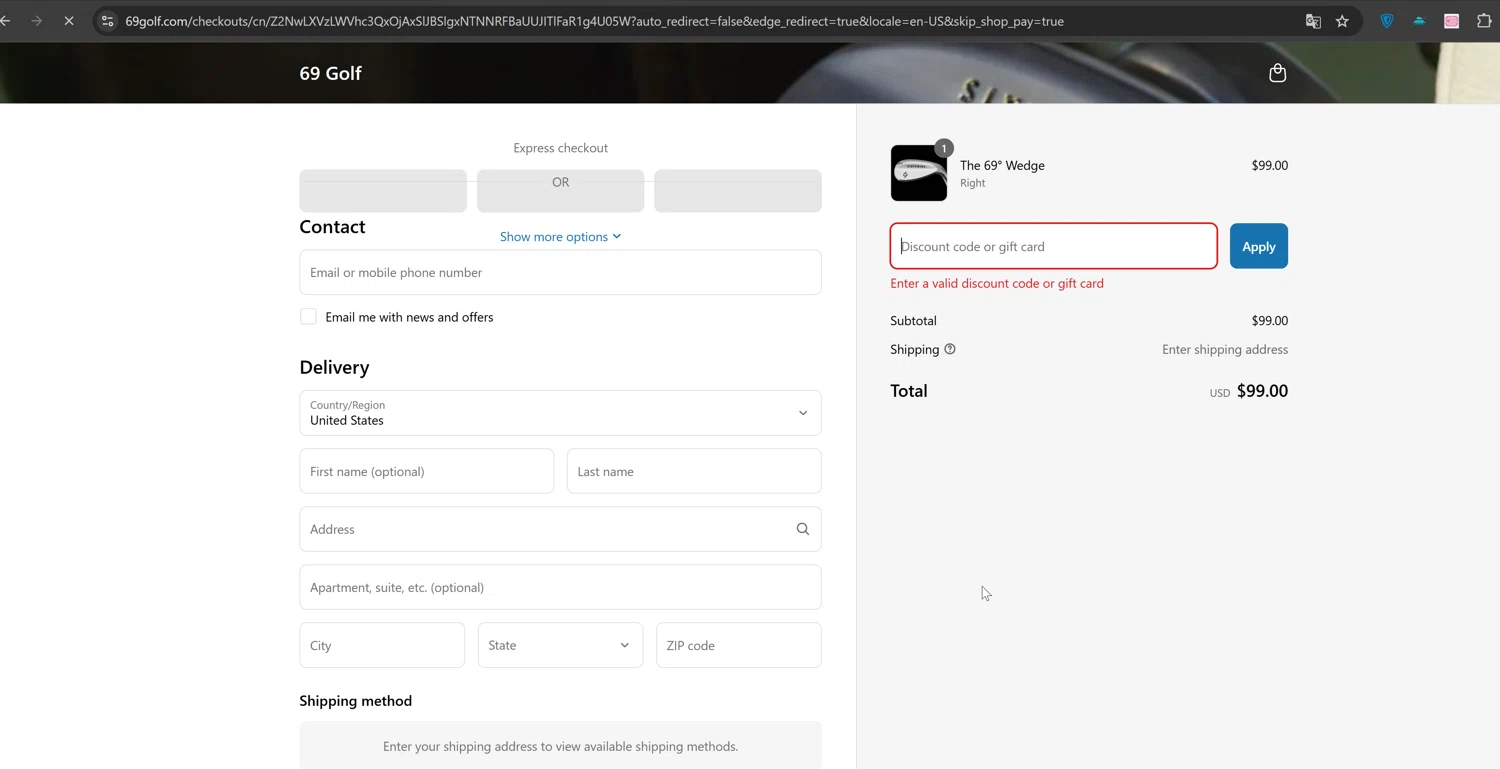Open the blue cloud extension icon
The image size is (1500, 769).
(x=1419, y=21)
